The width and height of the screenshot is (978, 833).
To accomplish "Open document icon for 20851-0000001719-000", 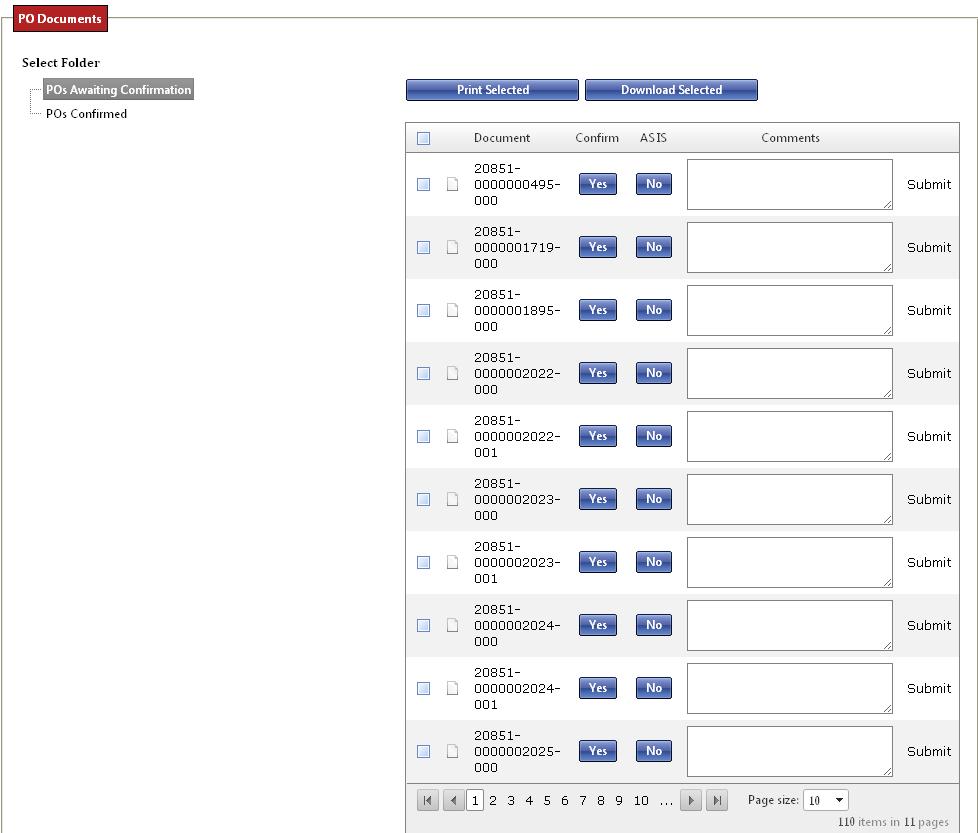I will coord(453,247).
